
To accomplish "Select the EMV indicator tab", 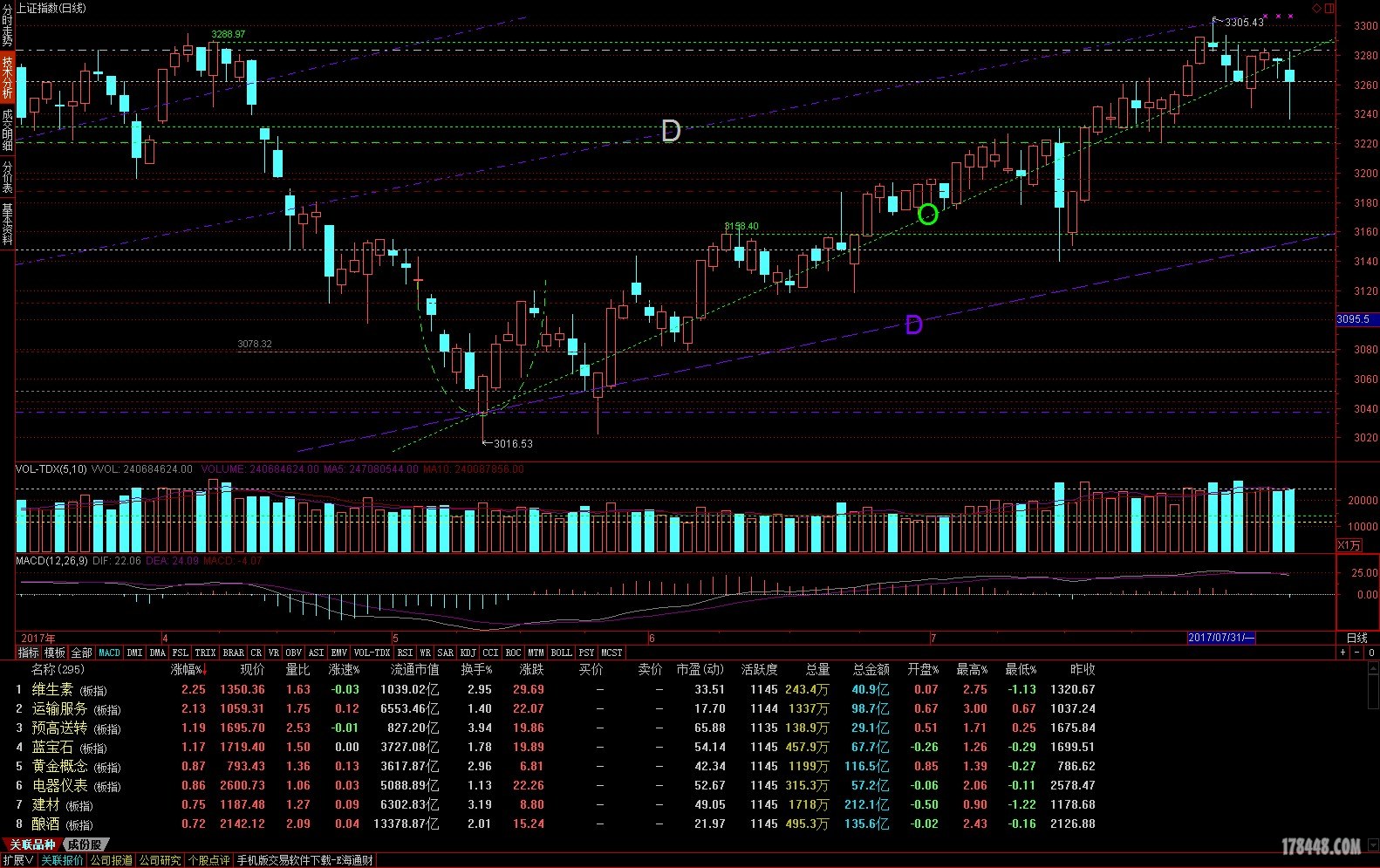I will [x=338, y=653].
